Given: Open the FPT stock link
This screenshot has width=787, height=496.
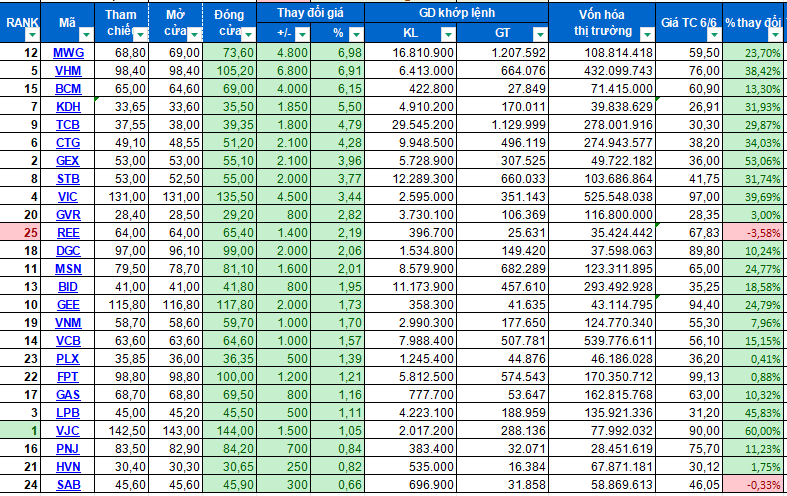Looking at the screenshot, I should 68,377.
